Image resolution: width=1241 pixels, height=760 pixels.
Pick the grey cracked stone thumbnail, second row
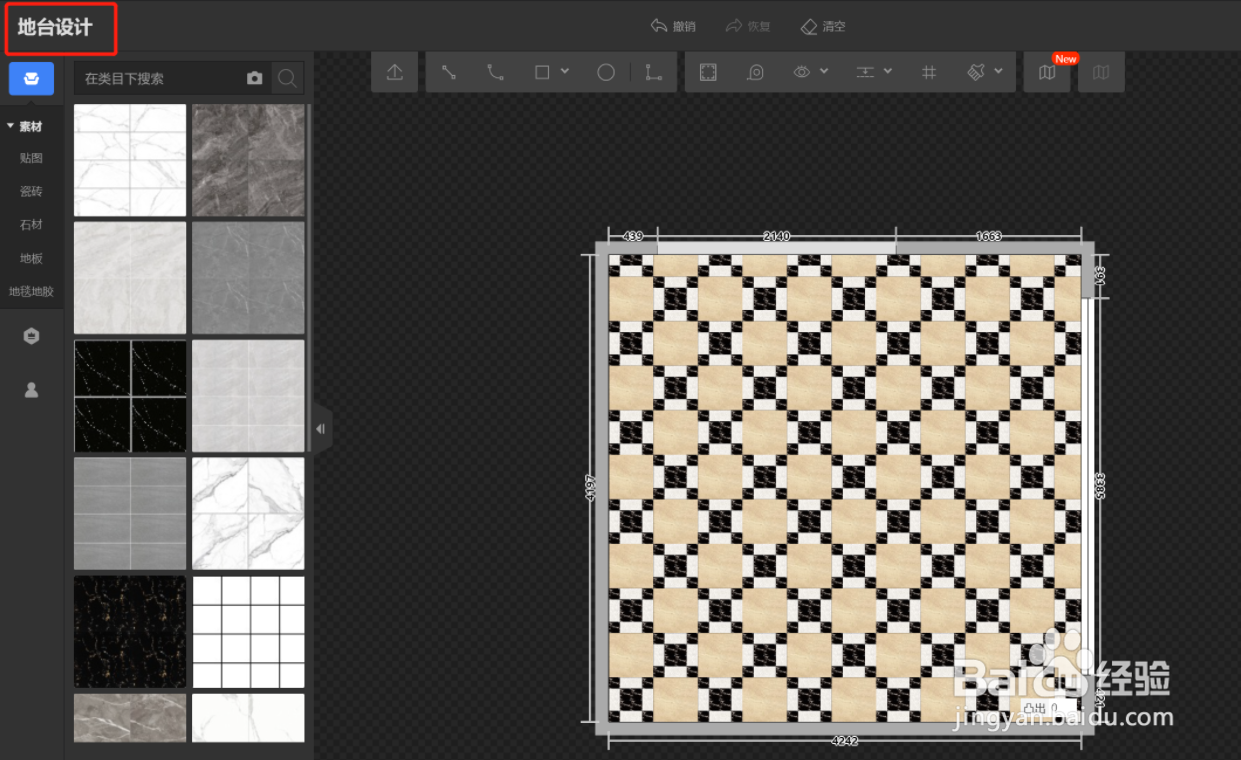(x=248, y=278)
